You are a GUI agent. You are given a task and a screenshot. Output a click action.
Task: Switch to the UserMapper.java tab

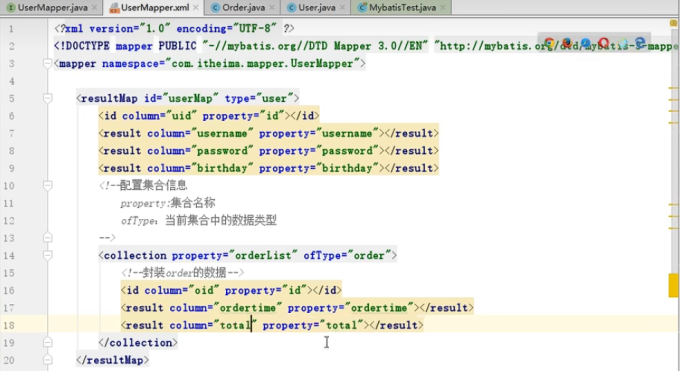pyautogui.click(x=51, y=7)
